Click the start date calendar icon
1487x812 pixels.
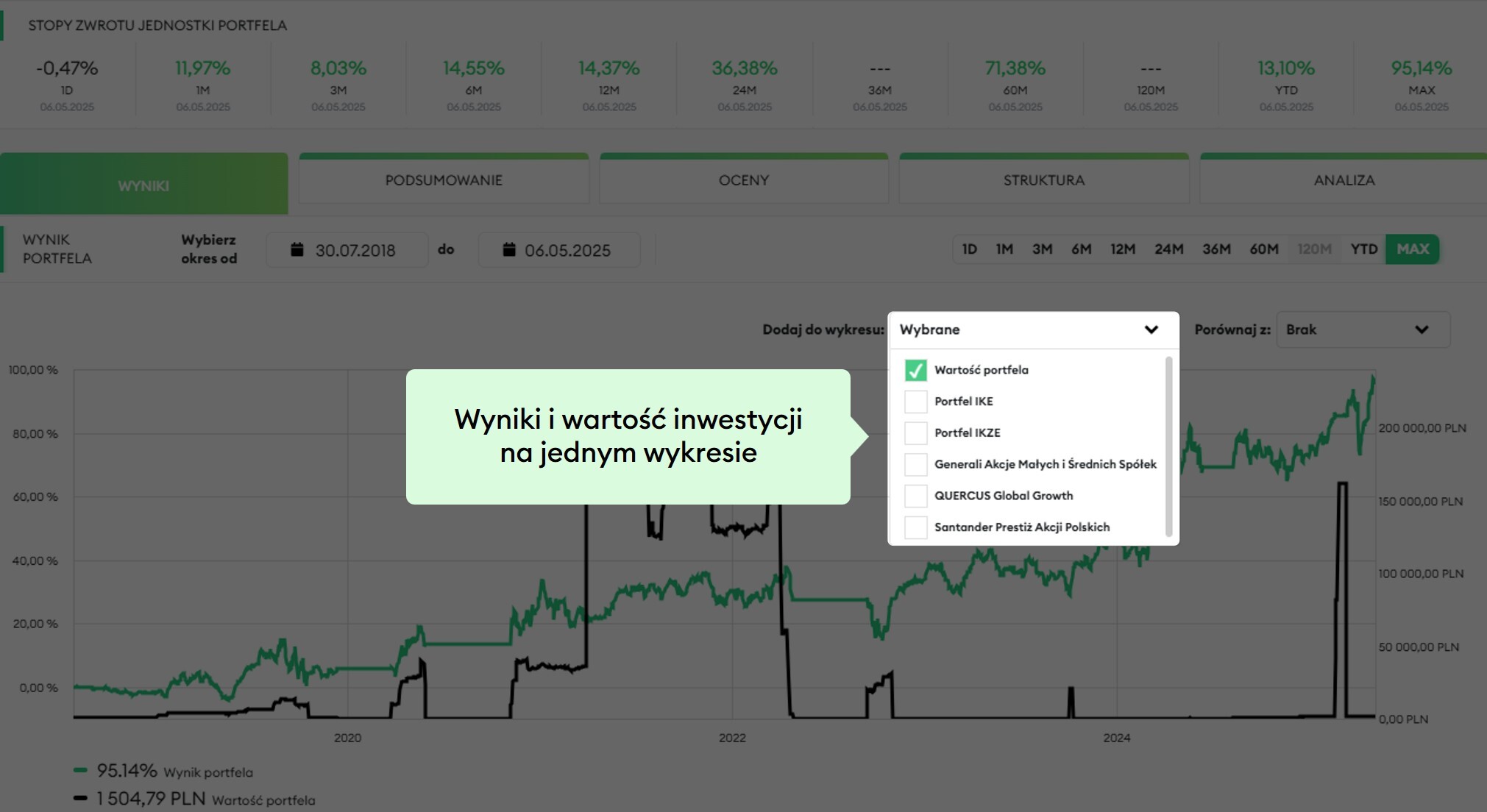click(x=297, y=250)
